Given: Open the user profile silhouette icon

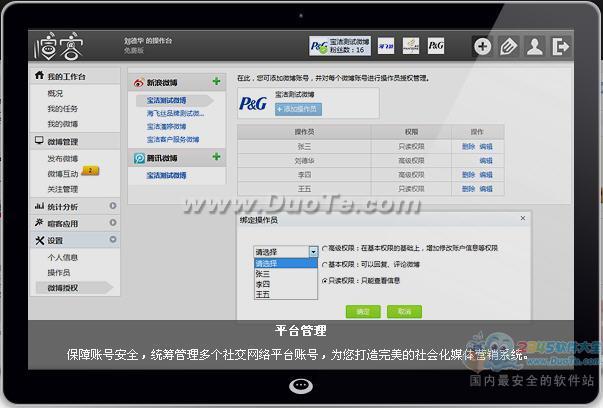Looking at the screenshot, I should click(535, 47).
